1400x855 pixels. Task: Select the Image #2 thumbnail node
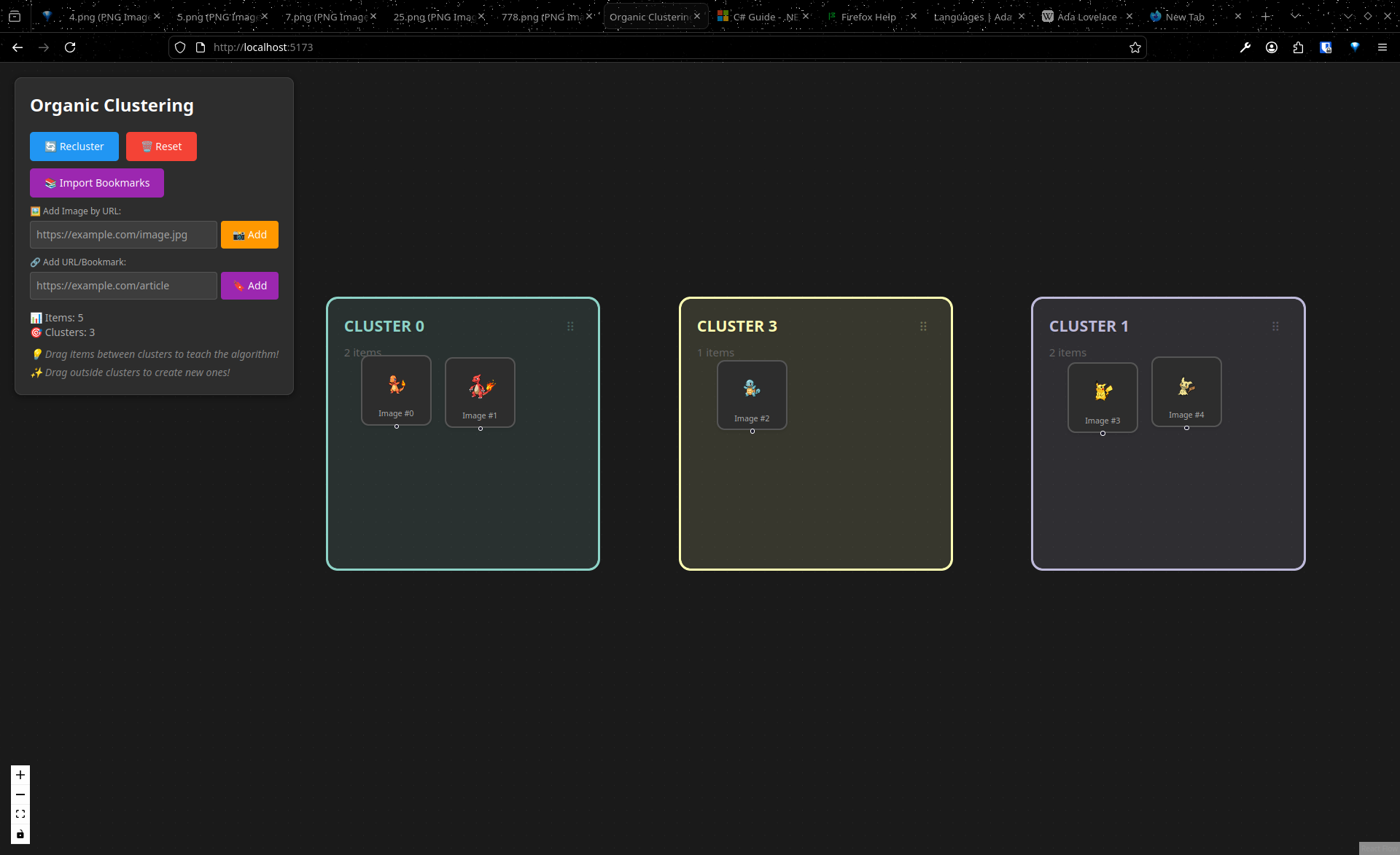click(752, 394)
